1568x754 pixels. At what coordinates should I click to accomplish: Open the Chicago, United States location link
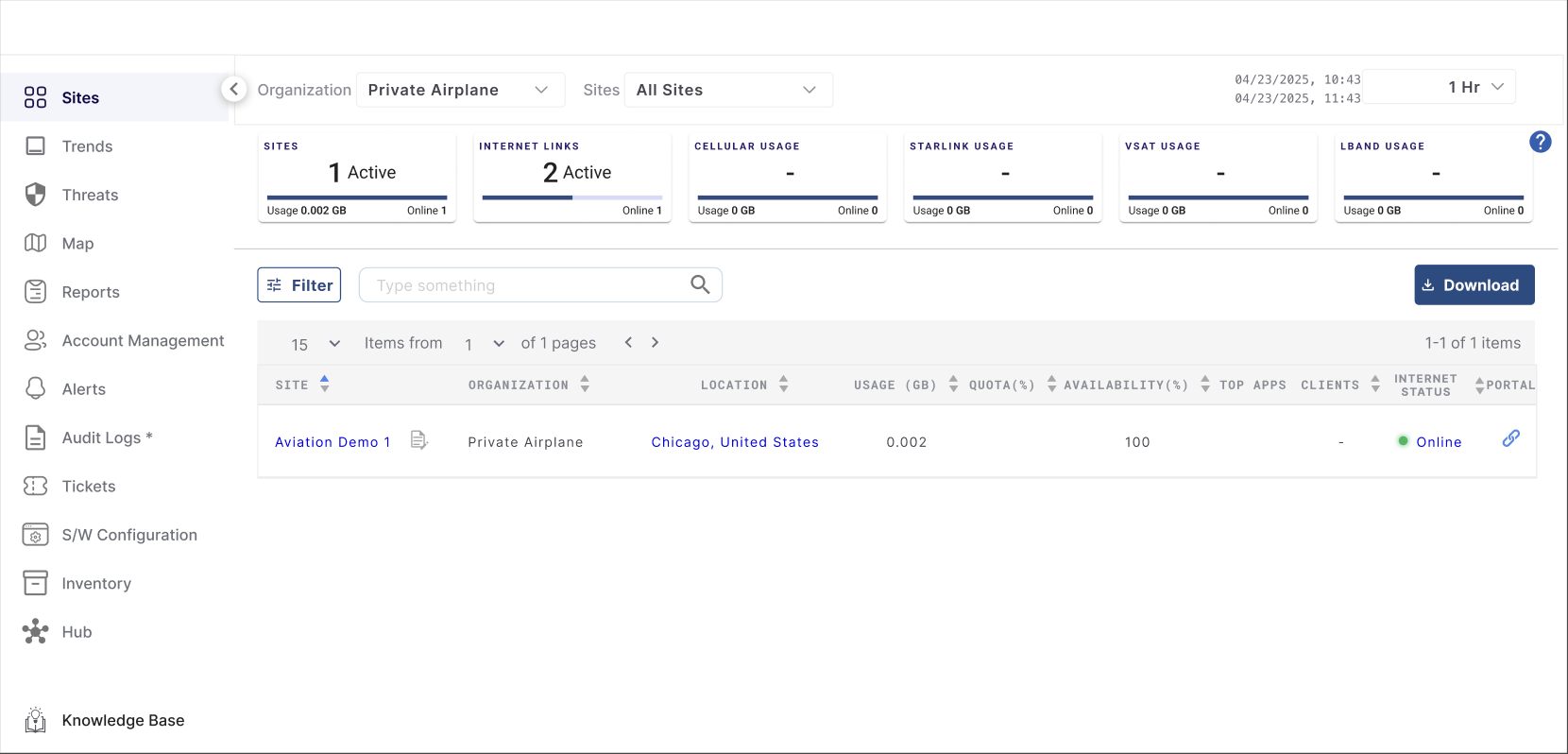point(734,442)
